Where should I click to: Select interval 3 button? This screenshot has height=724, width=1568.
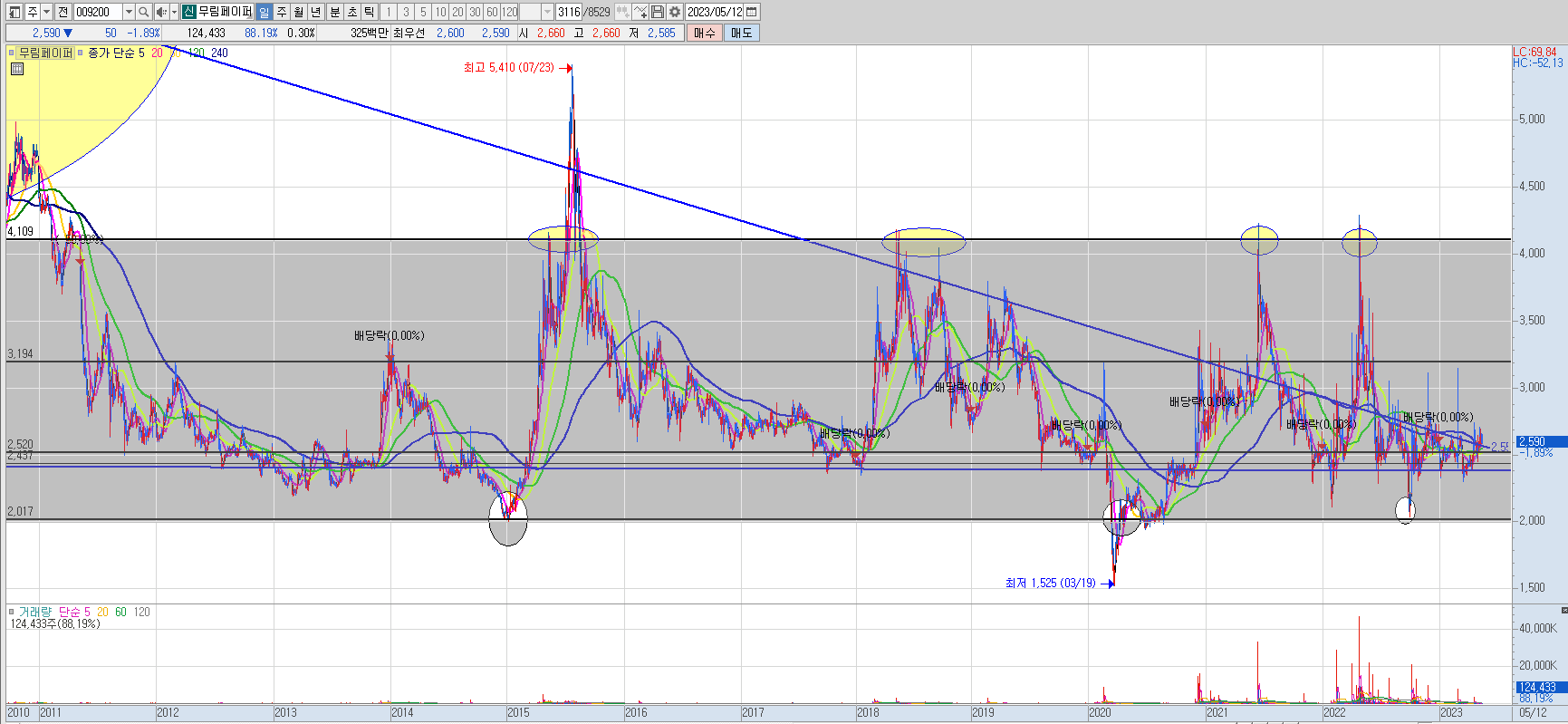[406, 12]
